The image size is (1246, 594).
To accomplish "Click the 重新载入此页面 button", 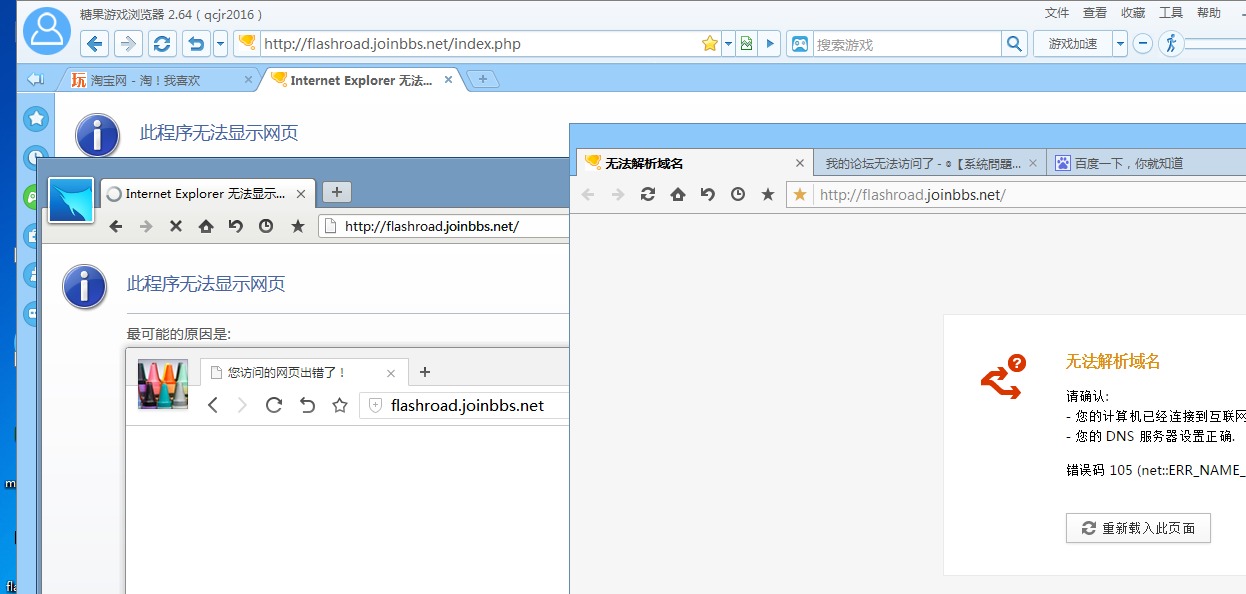I will coord(1138,528).
